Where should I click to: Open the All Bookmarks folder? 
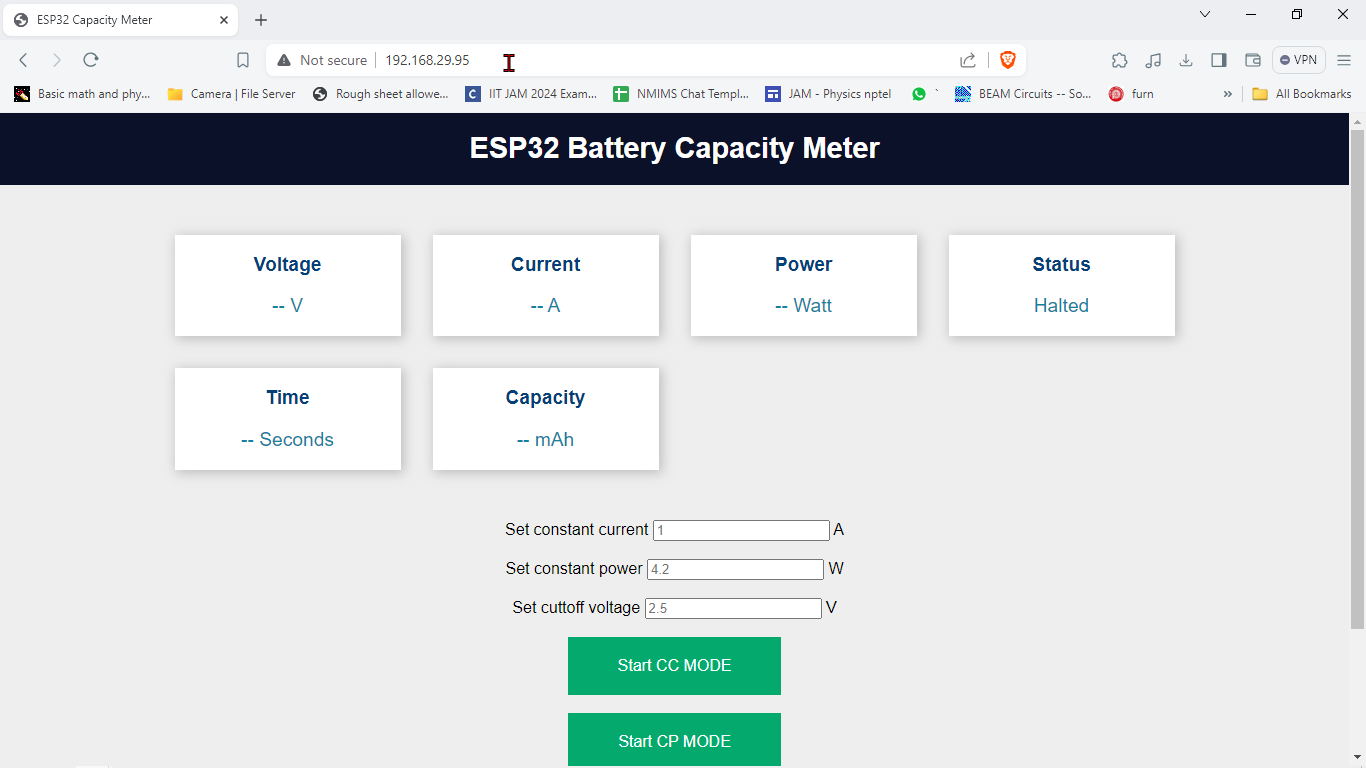[1302, 94]
